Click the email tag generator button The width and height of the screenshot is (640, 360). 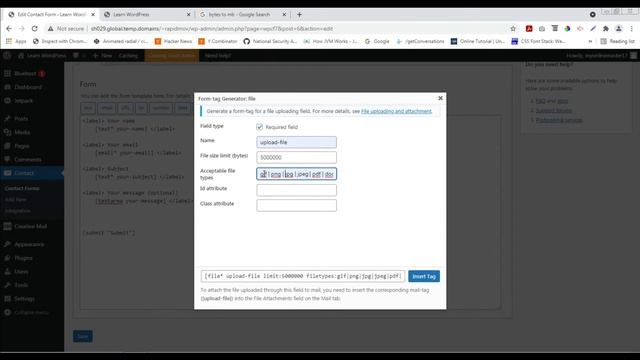coord(107,108)
